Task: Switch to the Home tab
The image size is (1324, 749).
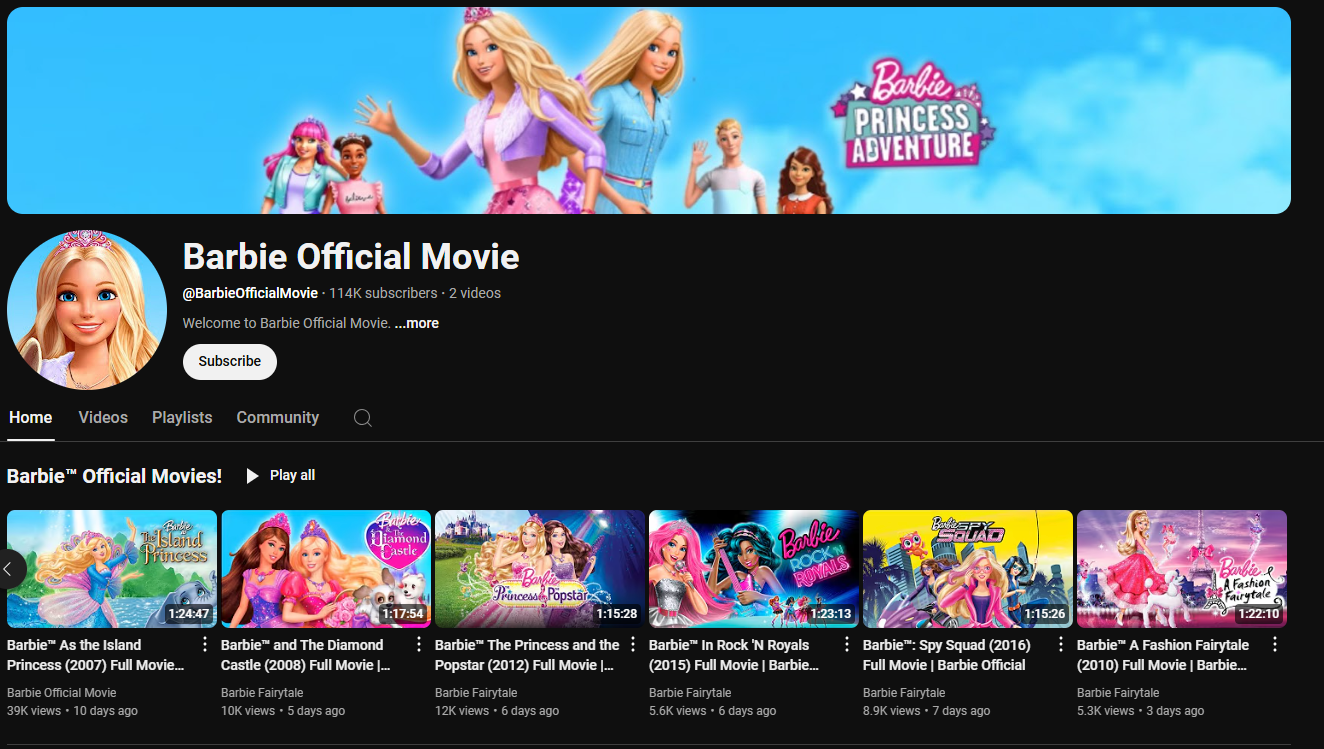Action: coord(30,418)
